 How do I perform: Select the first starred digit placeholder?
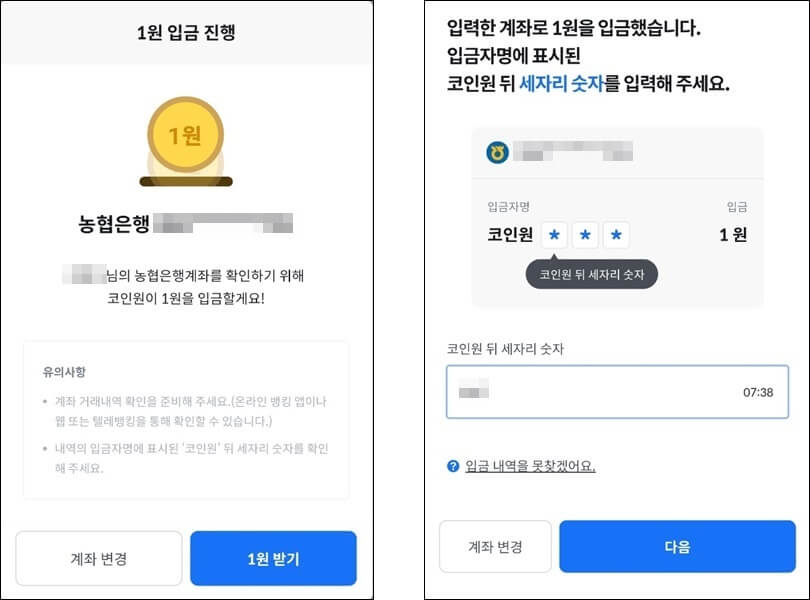pos(554,234)
